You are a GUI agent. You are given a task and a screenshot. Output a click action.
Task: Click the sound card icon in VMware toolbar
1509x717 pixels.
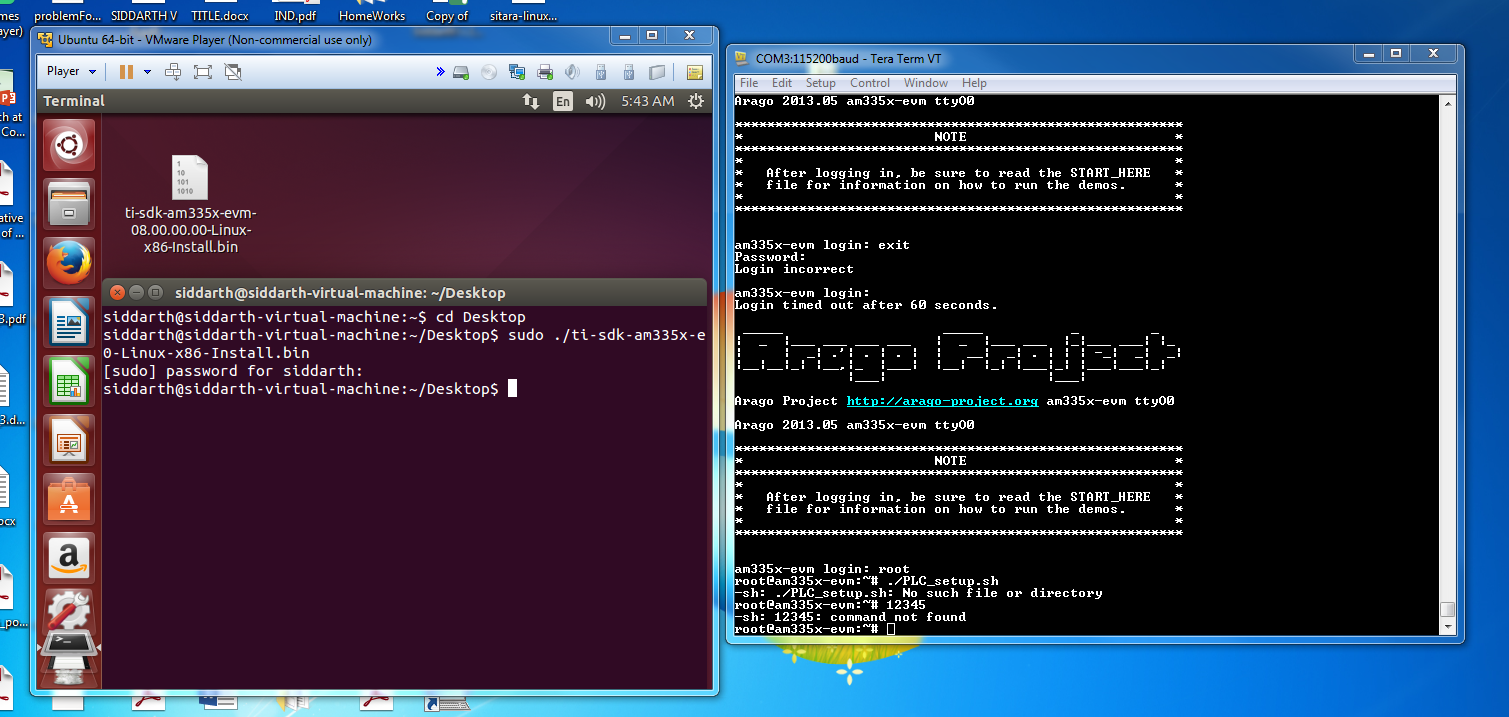click(573, 72)
